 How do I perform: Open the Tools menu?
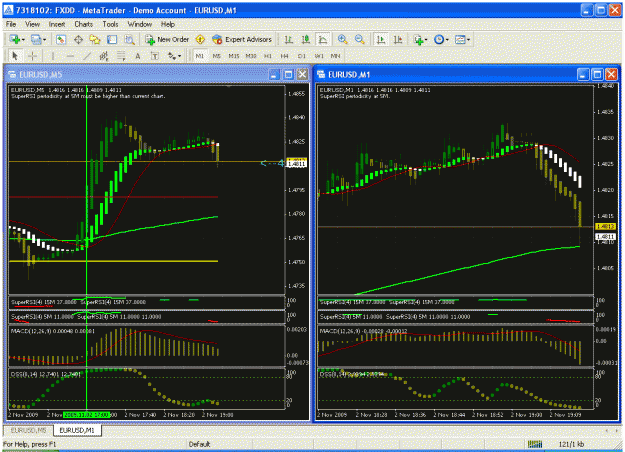[x=110, y=24]
